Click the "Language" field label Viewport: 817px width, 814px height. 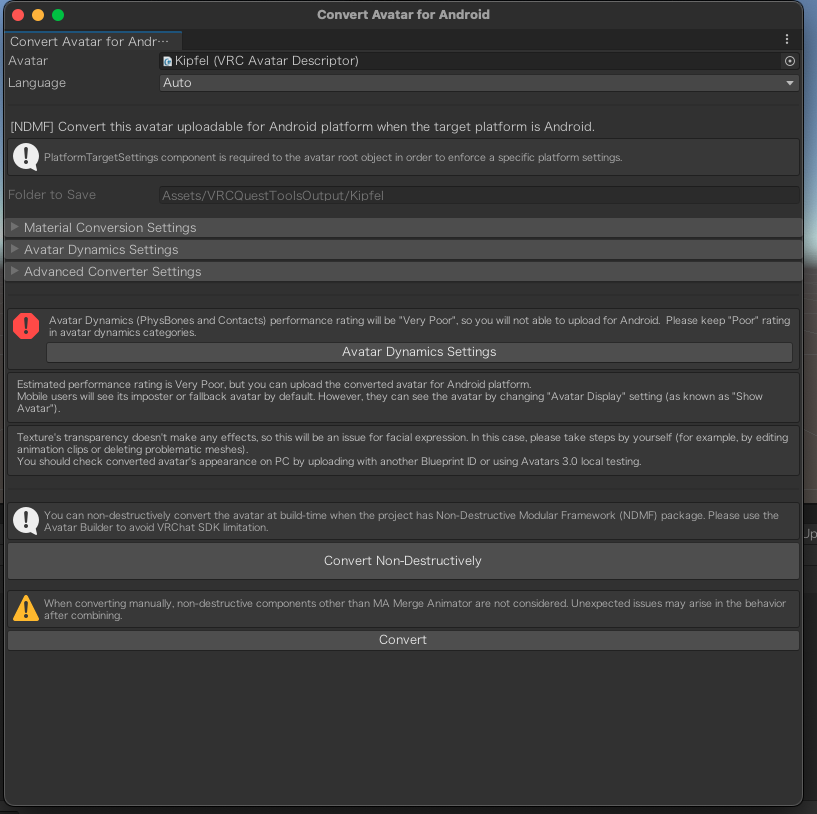click(37, 83)
